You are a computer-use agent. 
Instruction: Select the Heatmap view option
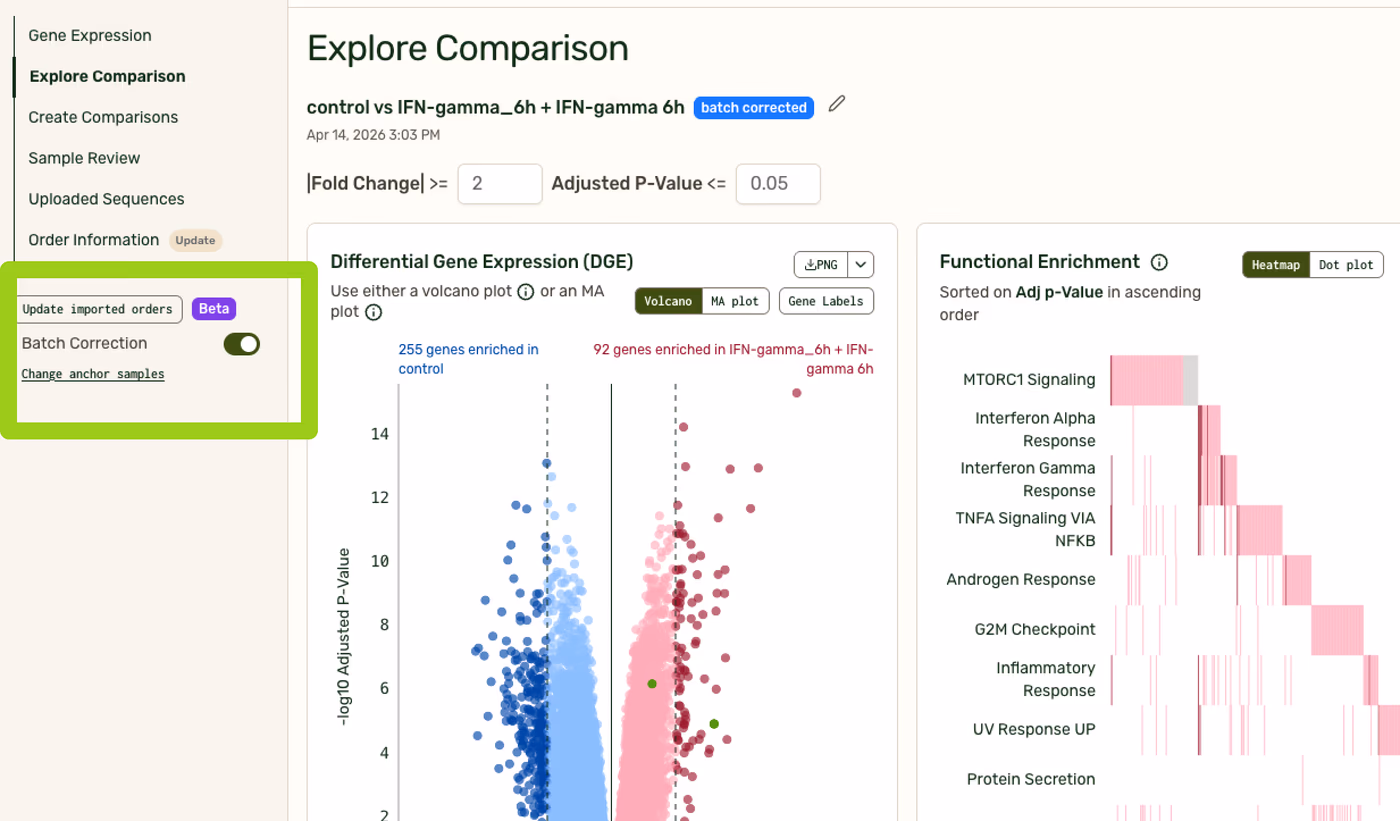1276,265
